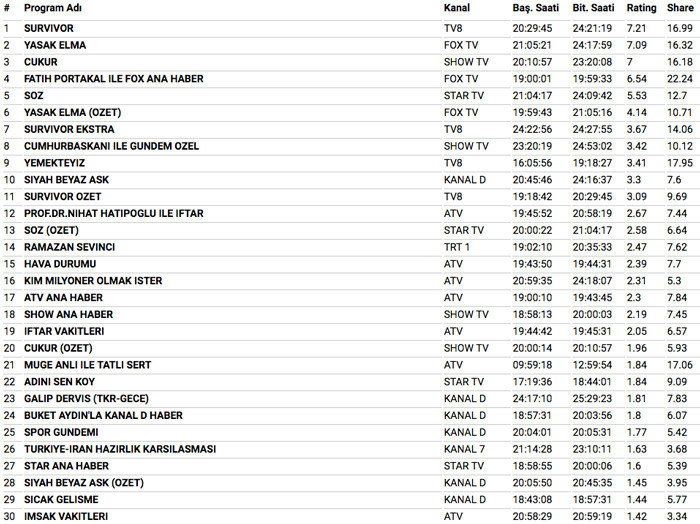Click the TRT 1 channel cell
Image resolution: width=700 pixels, height=524 pixels.
pos(458,247)
